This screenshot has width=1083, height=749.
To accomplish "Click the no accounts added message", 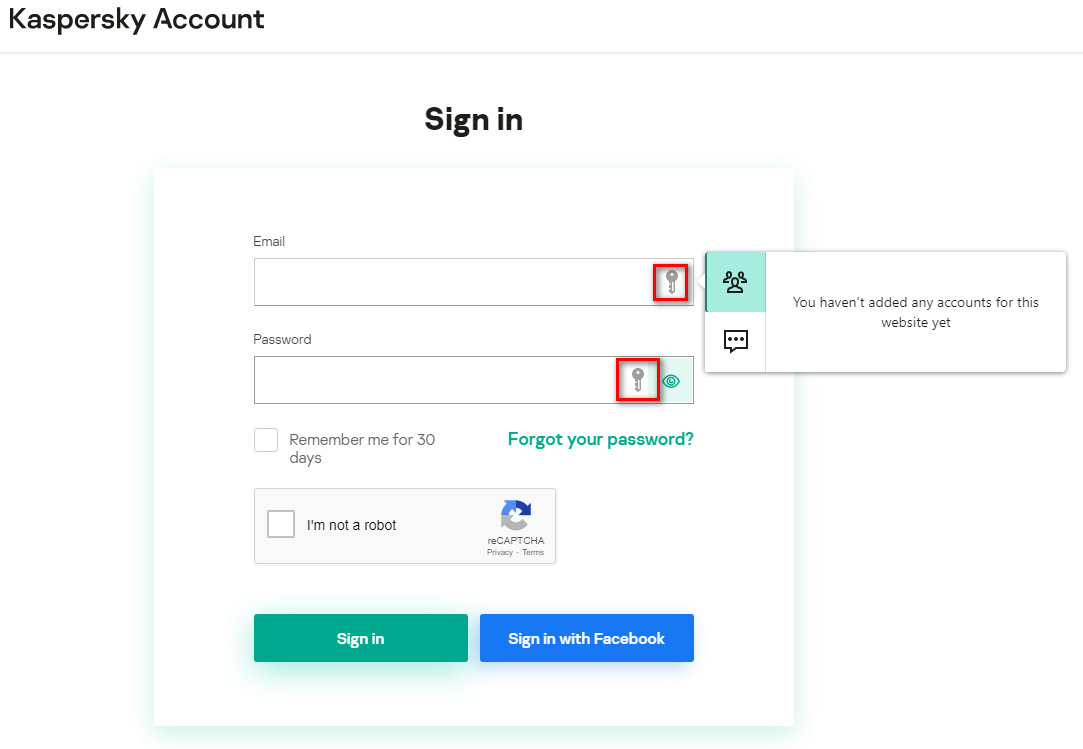I will (915, 312).
